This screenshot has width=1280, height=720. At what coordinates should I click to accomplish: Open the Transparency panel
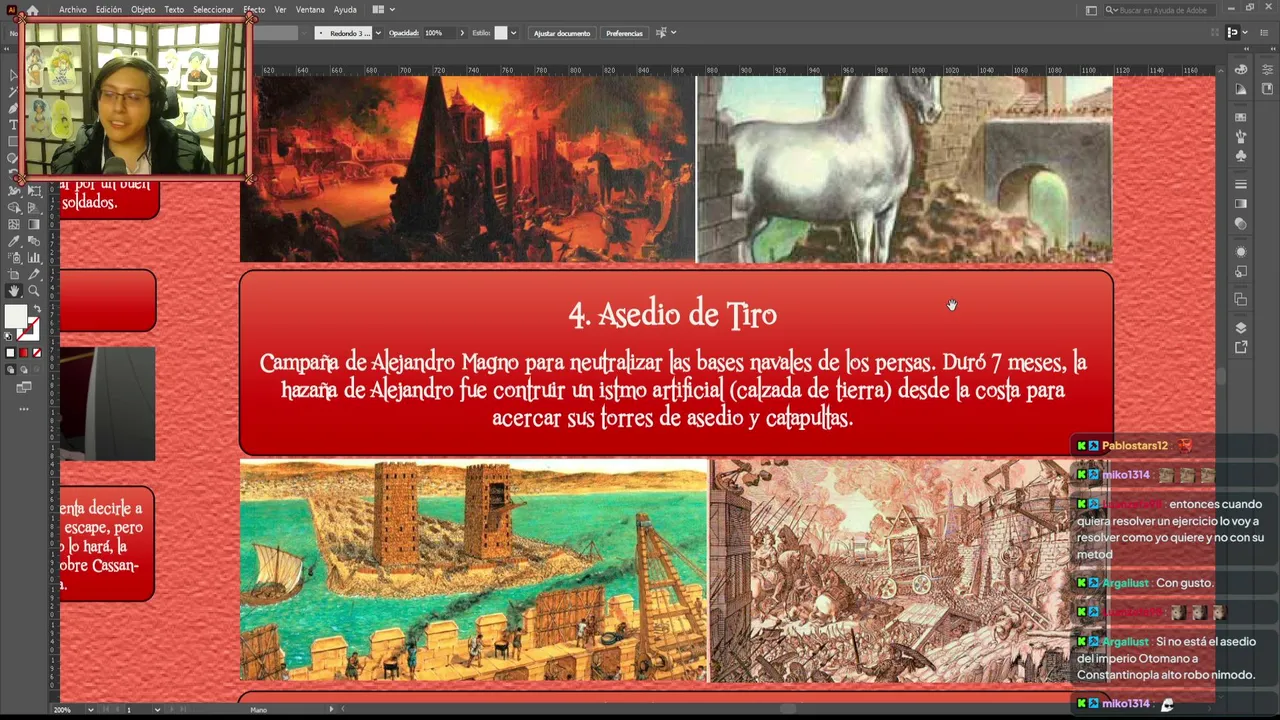tap(1241, 224)
